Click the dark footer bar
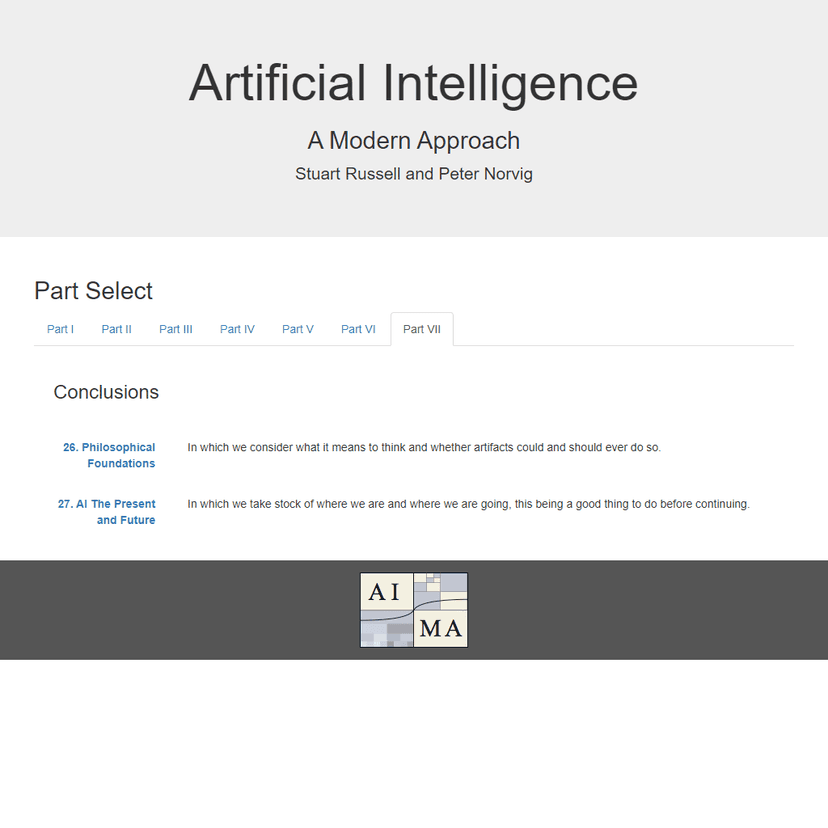 (x=150, y=610)
